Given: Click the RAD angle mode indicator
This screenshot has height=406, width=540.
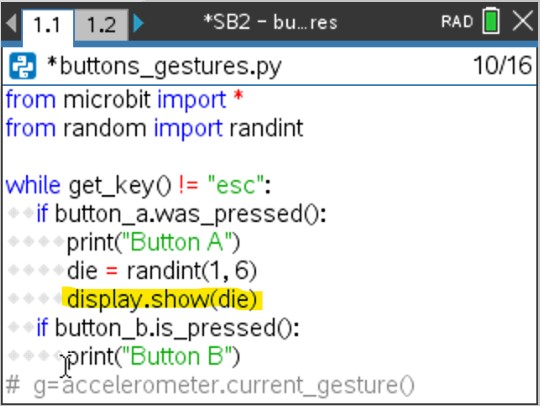Looking at the screenshot, I should pos(457,22).
